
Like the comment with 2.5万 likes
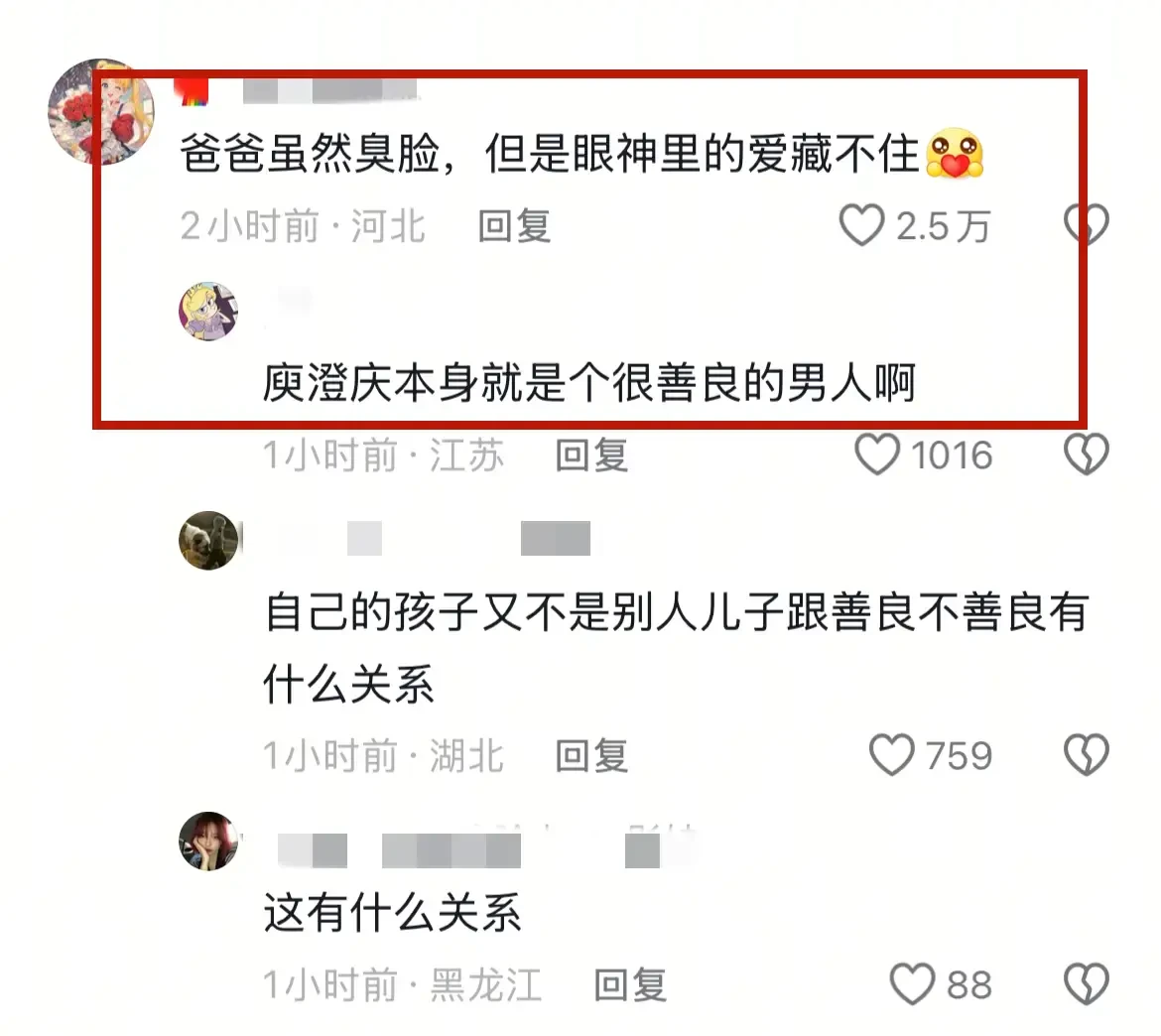pos(862,225)
